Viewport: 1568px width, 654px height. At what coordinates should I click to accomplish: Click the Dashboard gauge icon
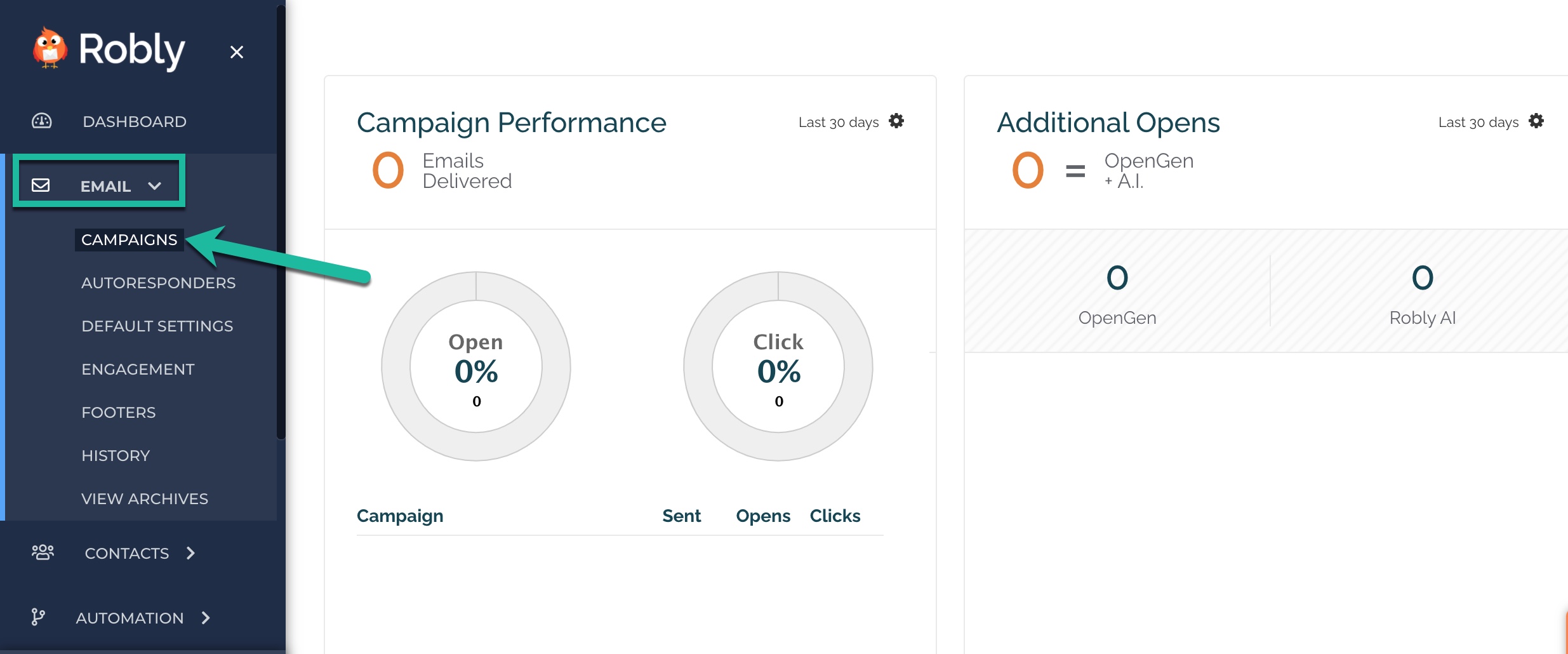coord(42,121)
